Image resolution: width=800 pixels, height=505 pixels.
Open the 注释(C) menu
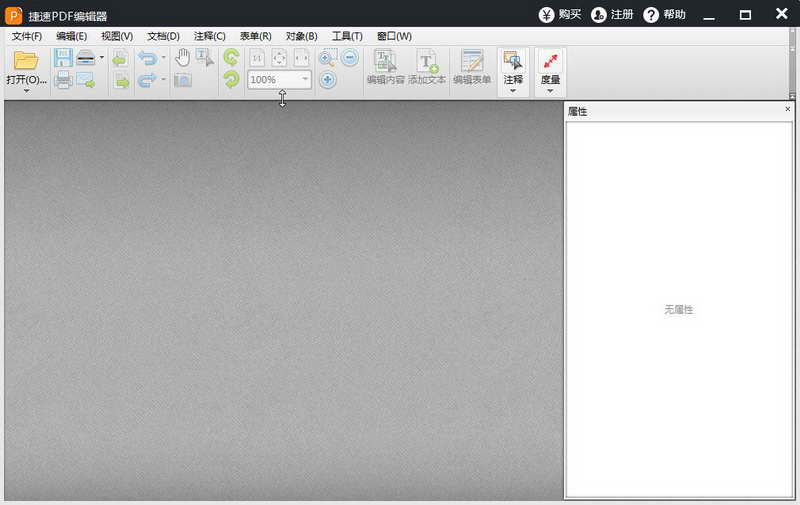(210, 36)
